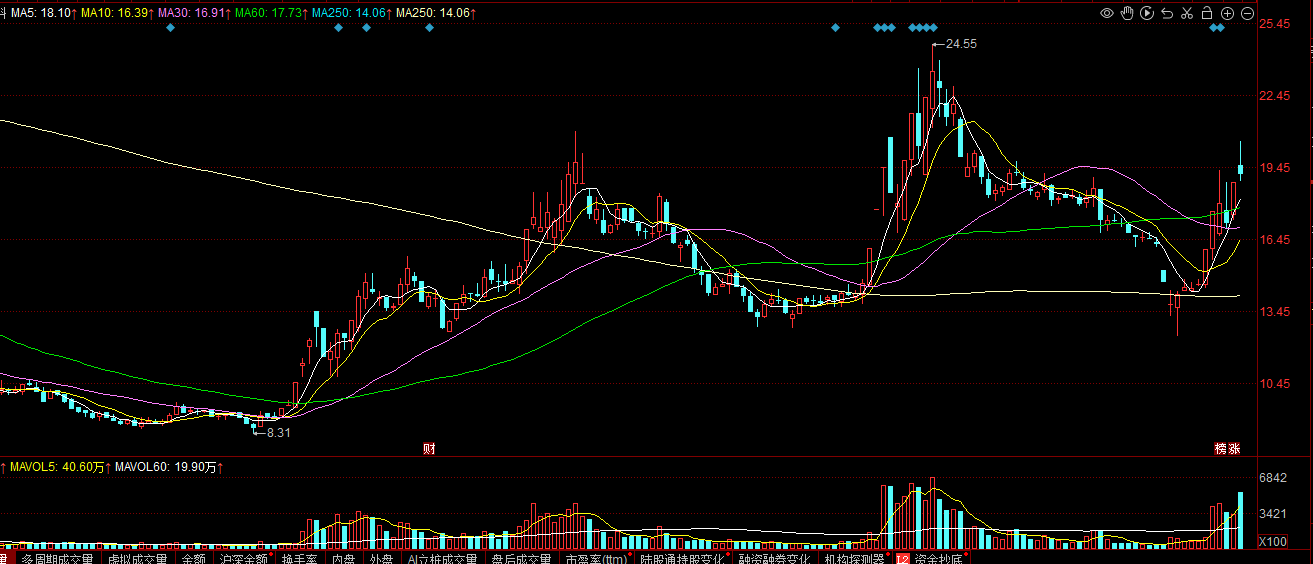Click the 8.31 low price label
Viewport: 1313px width, 564px height.
[x=279, y=432]
